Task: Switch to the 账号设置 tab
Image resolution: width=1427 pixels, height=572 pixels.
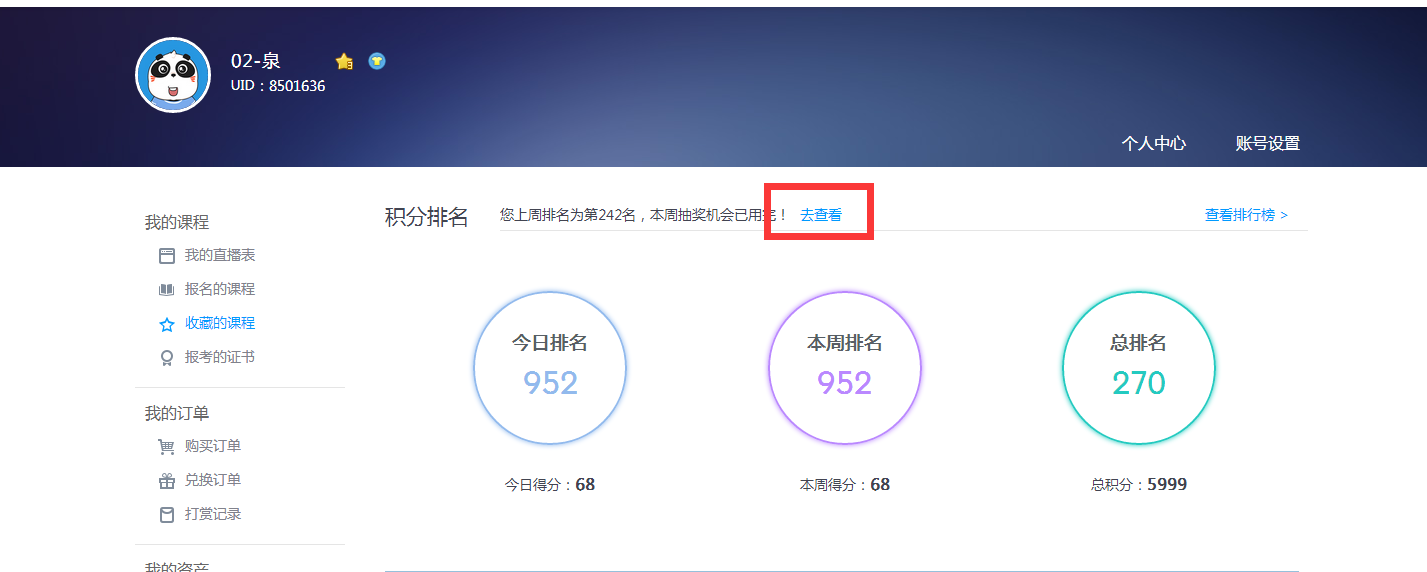Action: pyautogui.click(x=1267, y=143)
